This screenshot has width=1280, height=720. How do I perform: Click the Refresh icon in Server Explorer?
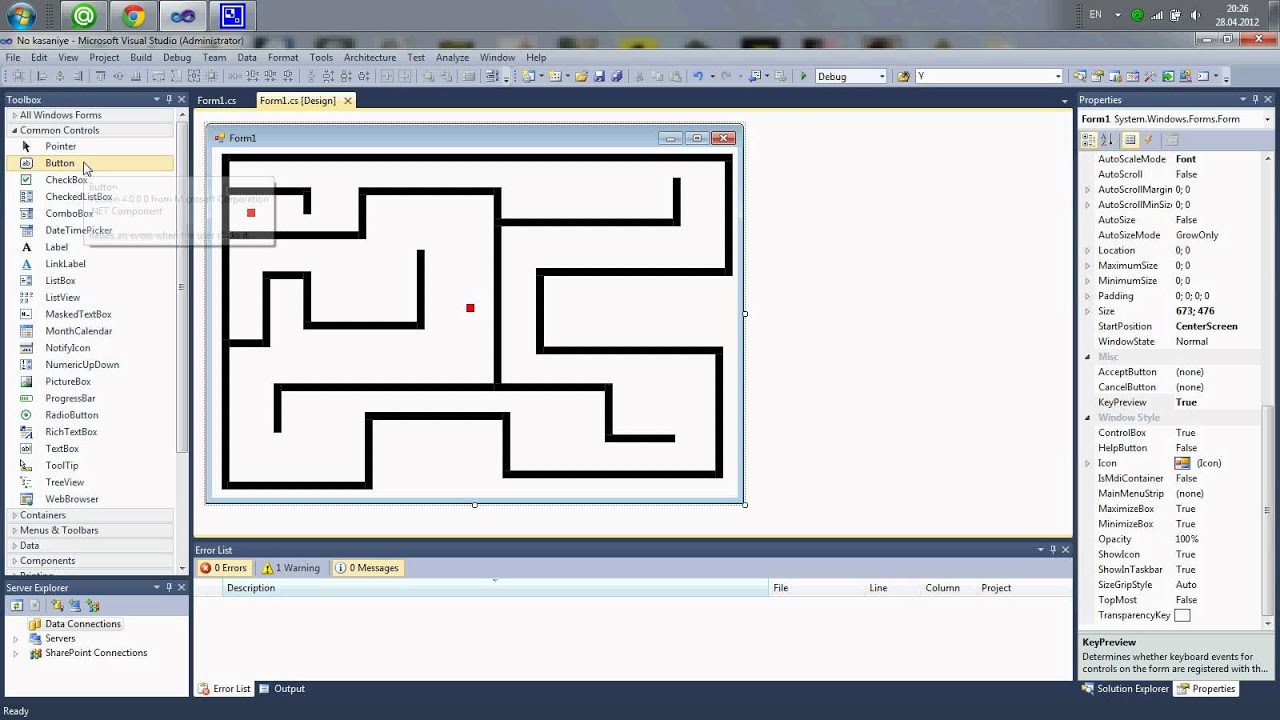pos(17,606)
